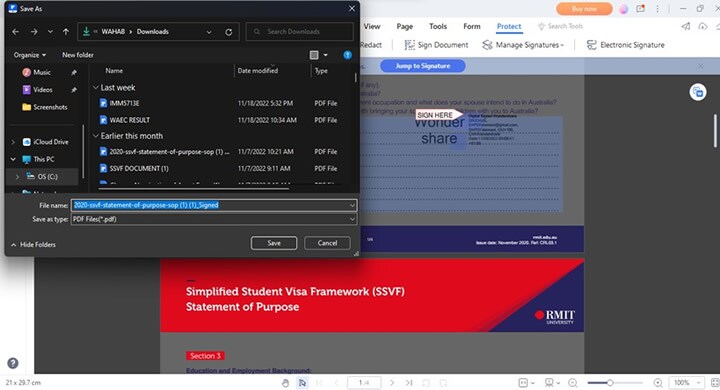Open the Form tab
Screen dimensions: 720x390
point(472,27)
